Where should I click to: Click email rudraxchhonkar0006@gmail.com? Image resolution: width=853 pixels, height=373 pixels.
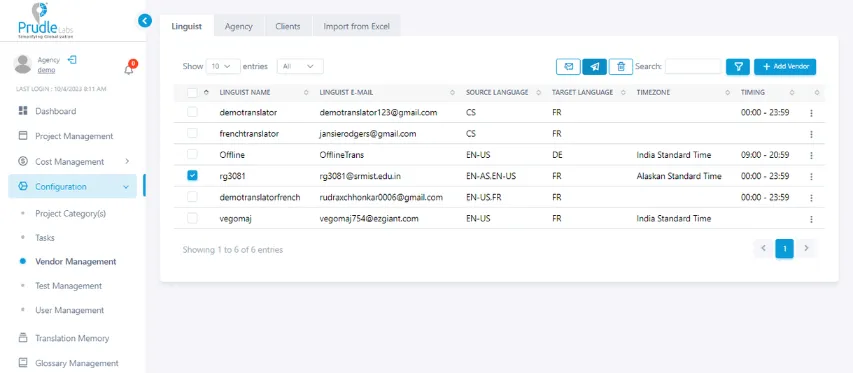(x=381, y=197)
